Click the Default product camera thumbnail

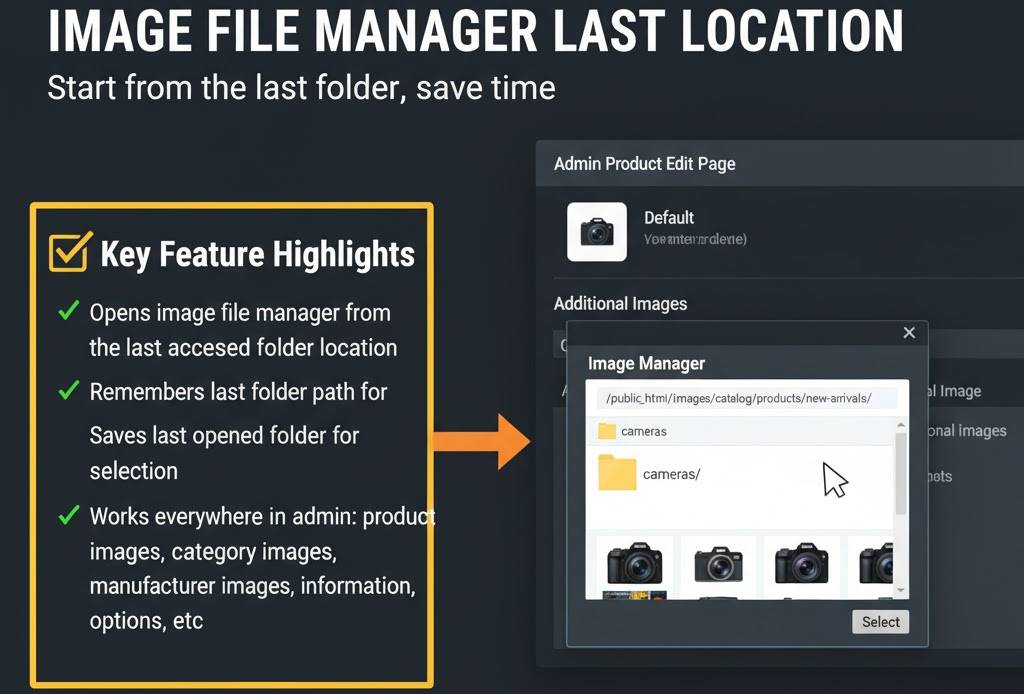point(597,232)
